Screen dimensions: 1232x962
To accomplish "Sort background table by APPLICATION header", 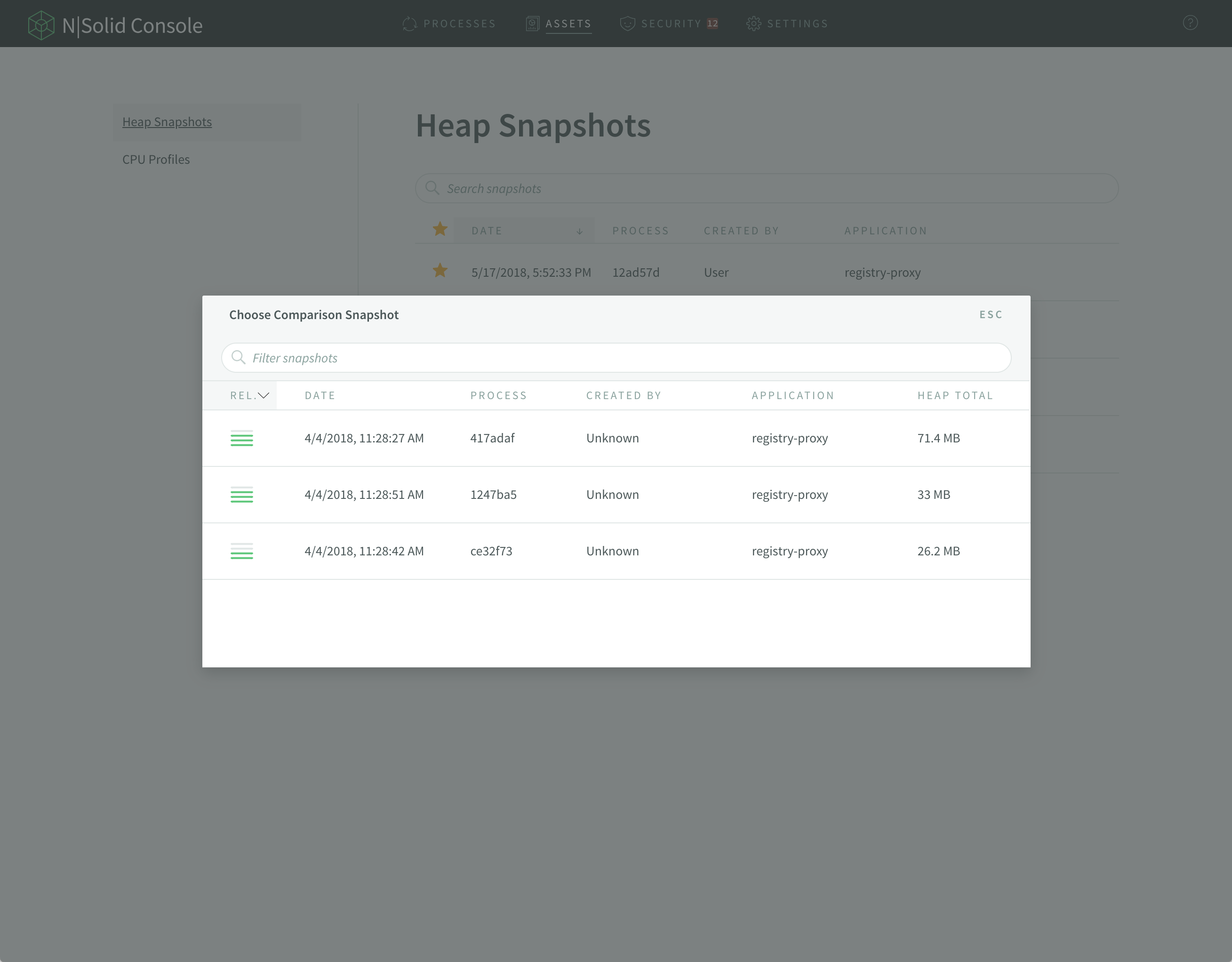I will 886,231.
